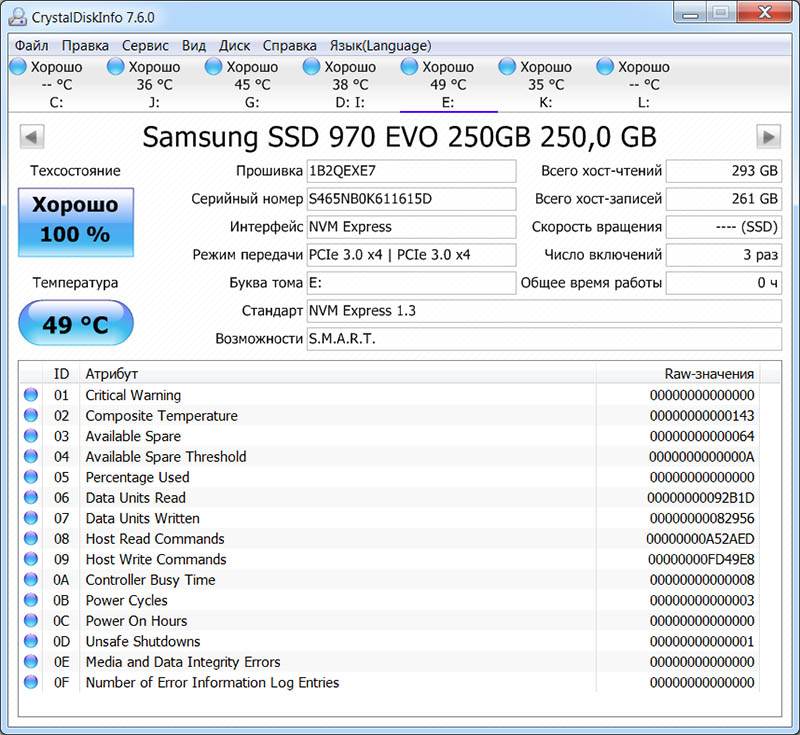Go to previous disk with left arrow
The width and height of the screenshot is (800, 735).
click(x=32, y=137)
